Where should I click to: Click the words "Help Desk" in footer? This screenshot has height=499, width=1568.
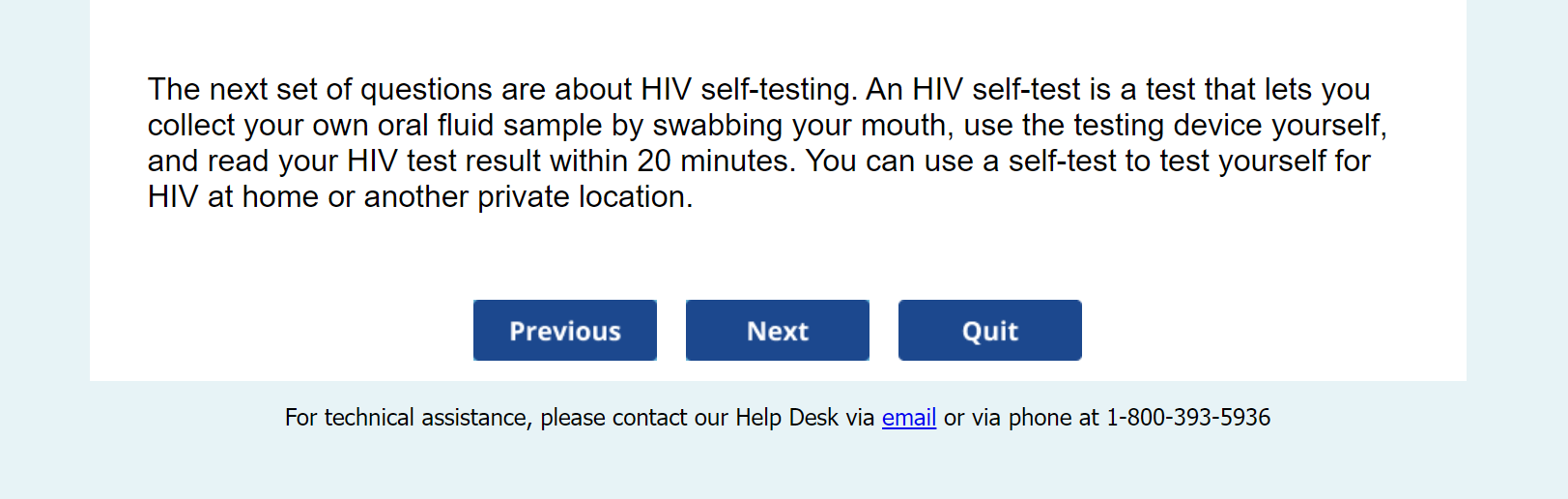[786, 418]
